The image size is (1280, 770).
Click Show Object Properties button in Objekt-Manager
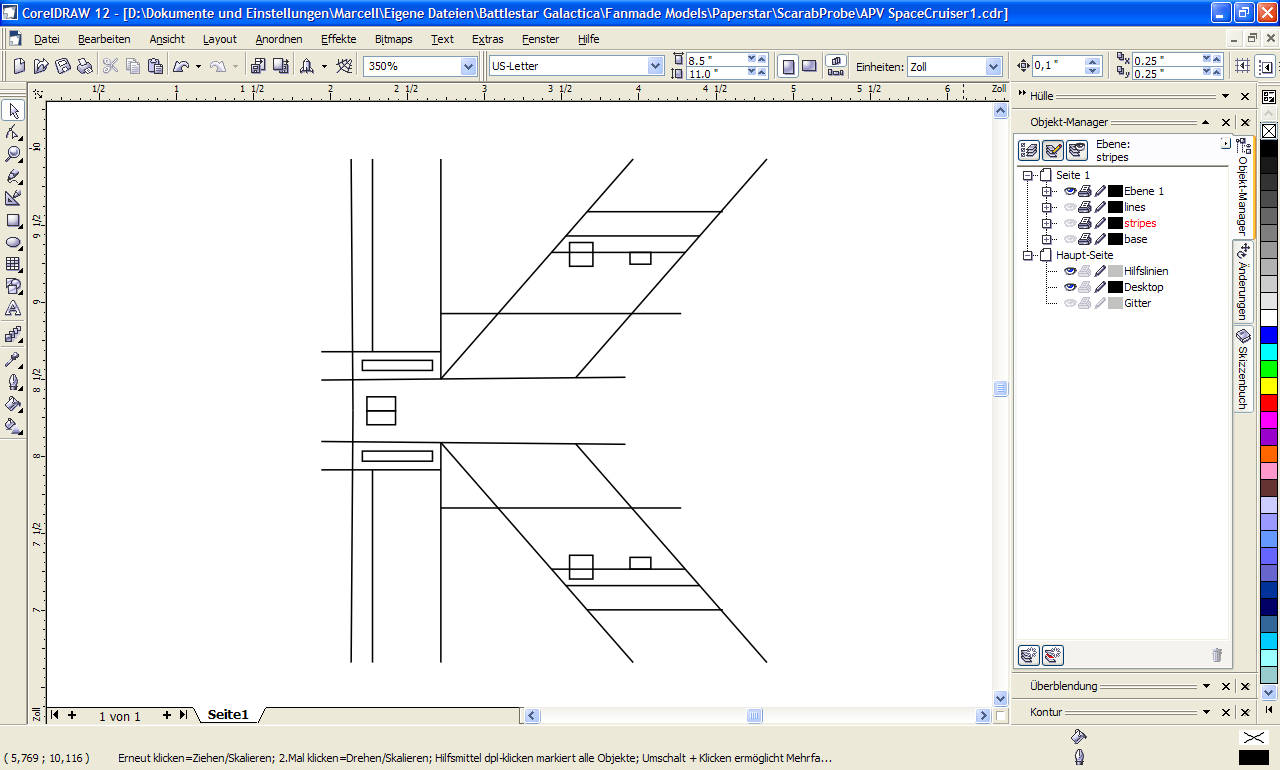[1029, 150]
